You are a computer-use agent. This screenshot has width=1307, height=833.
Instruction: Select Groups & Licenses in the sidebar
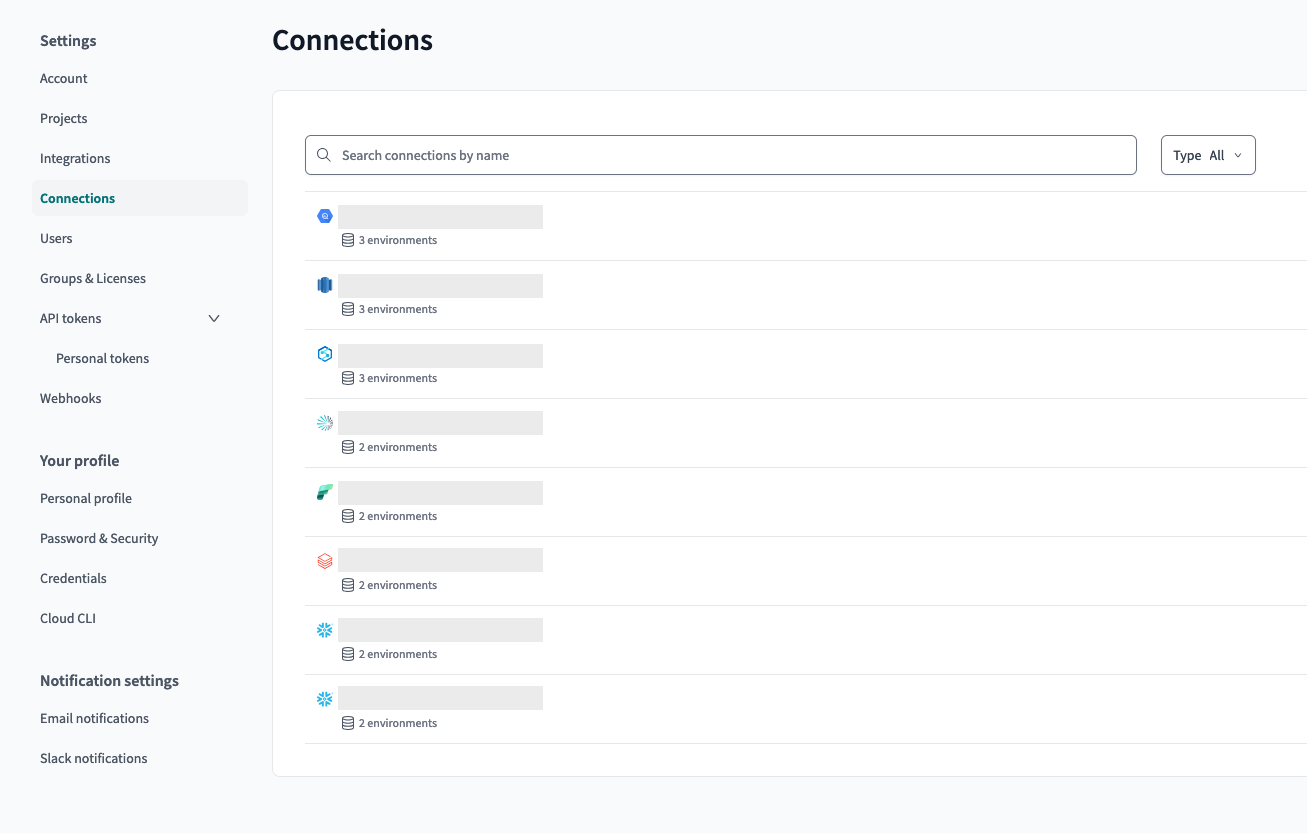click(93, 278)
